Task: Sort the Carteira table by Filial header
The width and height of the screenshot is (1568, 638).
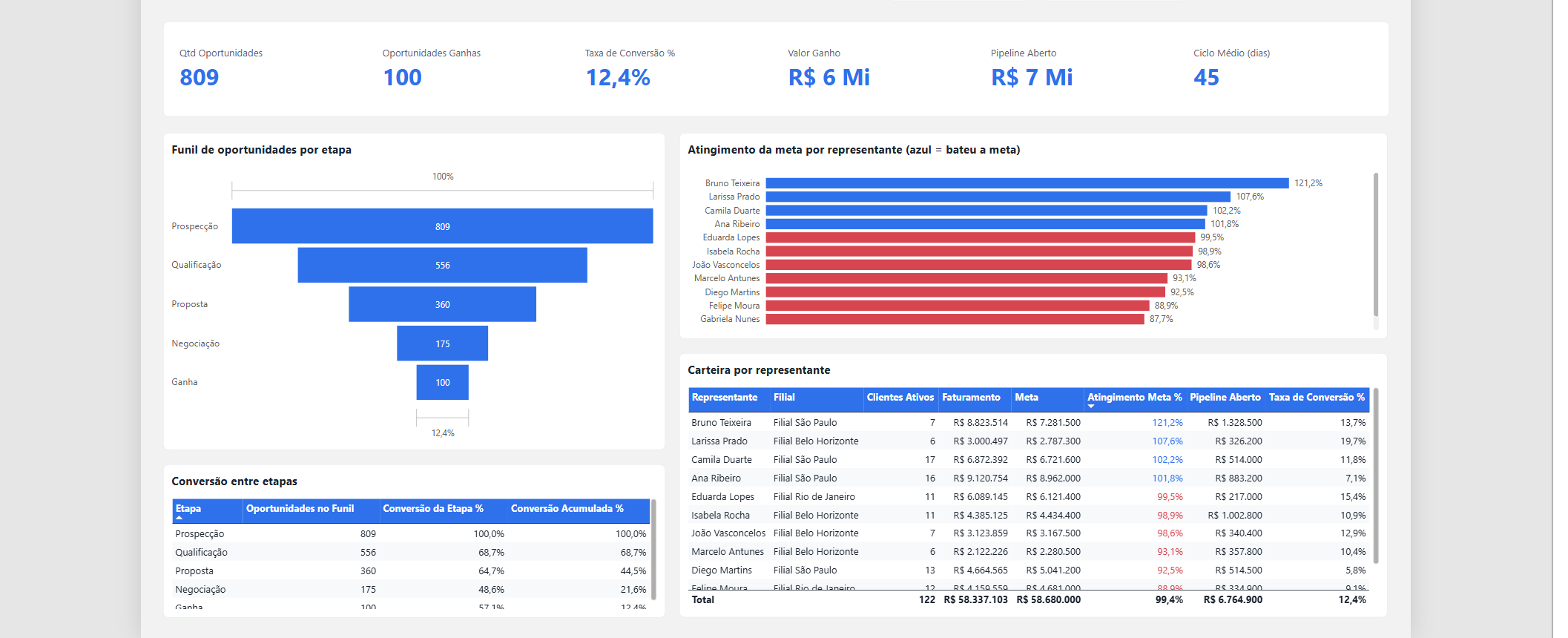Action: pos(784,398)
